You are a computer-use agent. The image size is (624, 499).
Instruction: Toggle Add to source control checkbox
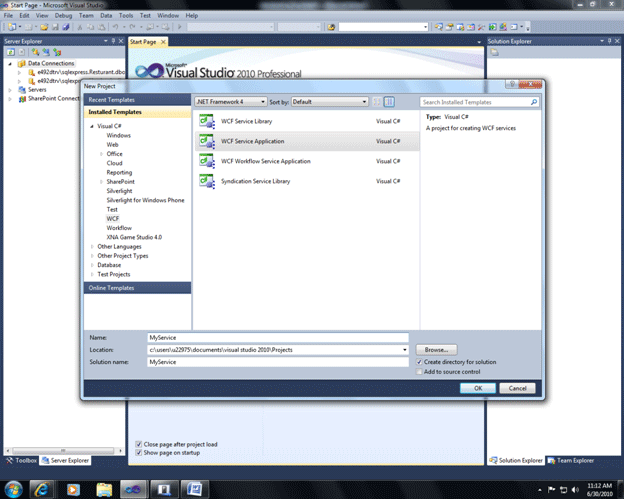click(x=419, y=372)
